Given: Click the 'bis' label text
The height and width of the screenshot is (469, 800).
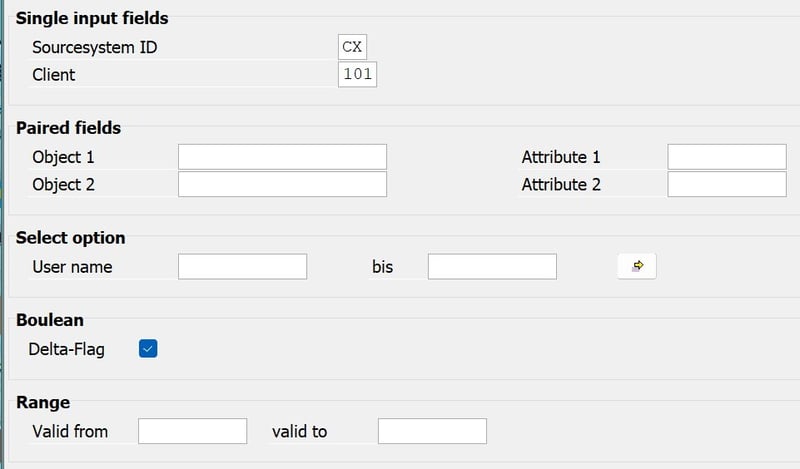Looking at the screenshot, I should tap(384, 267).
